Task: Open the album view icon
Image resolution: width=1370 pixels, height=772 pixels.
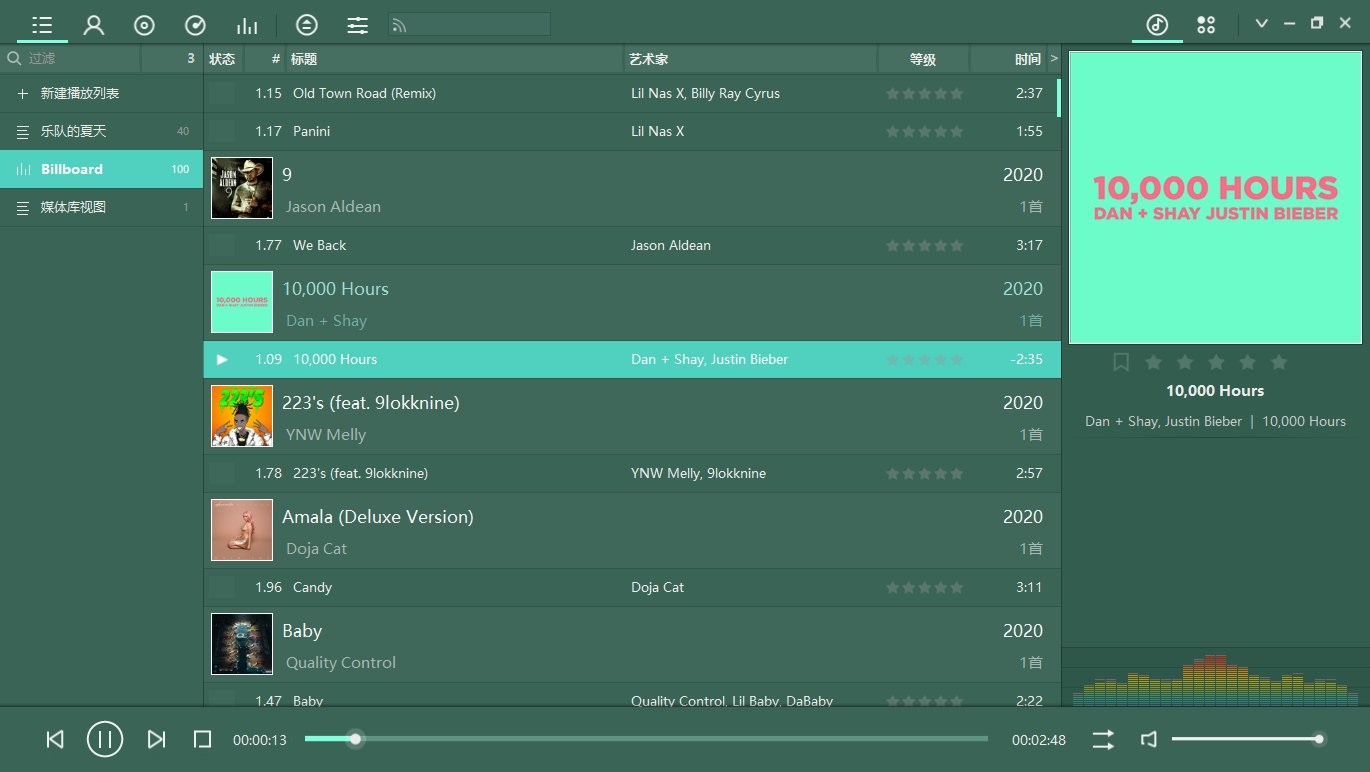Action: click(143, 24)
